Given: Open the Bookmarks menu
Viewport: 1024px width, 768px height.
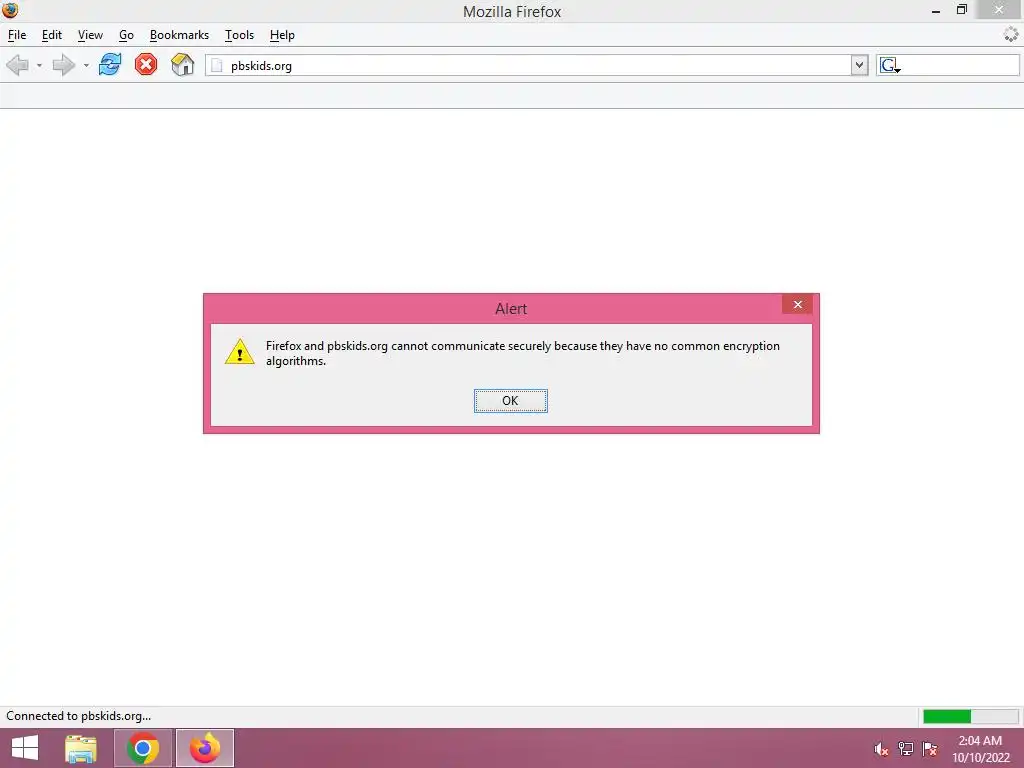Looking at the screenshot, I should click(x=179, y=35).
